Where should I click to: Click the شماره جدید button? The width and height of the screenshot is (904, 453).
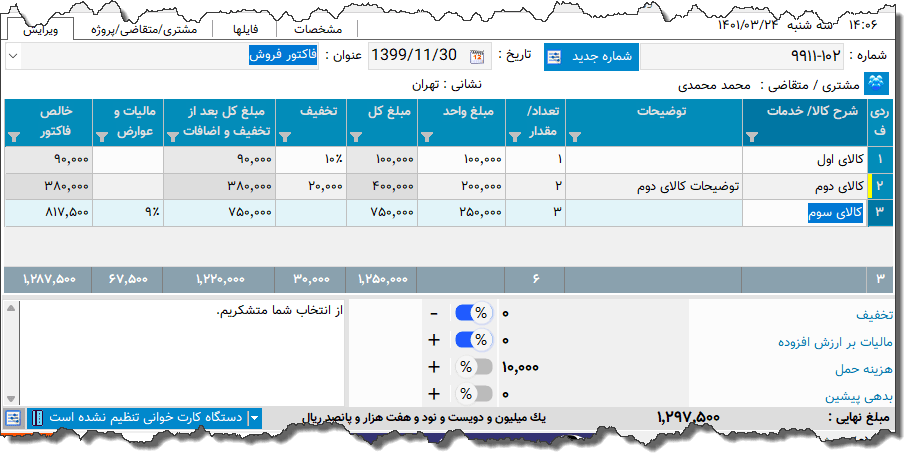point(591,56)
